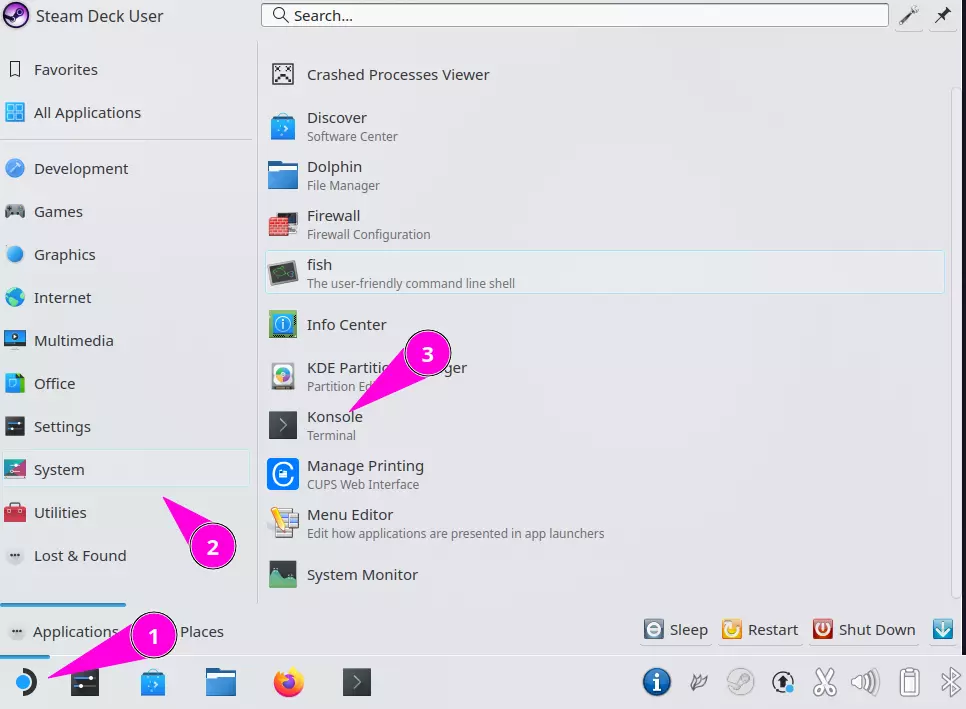The width and height of the screenshot is (966, 709).
Task: Click the Steam tray icon
Action: [x=741, y=682]
